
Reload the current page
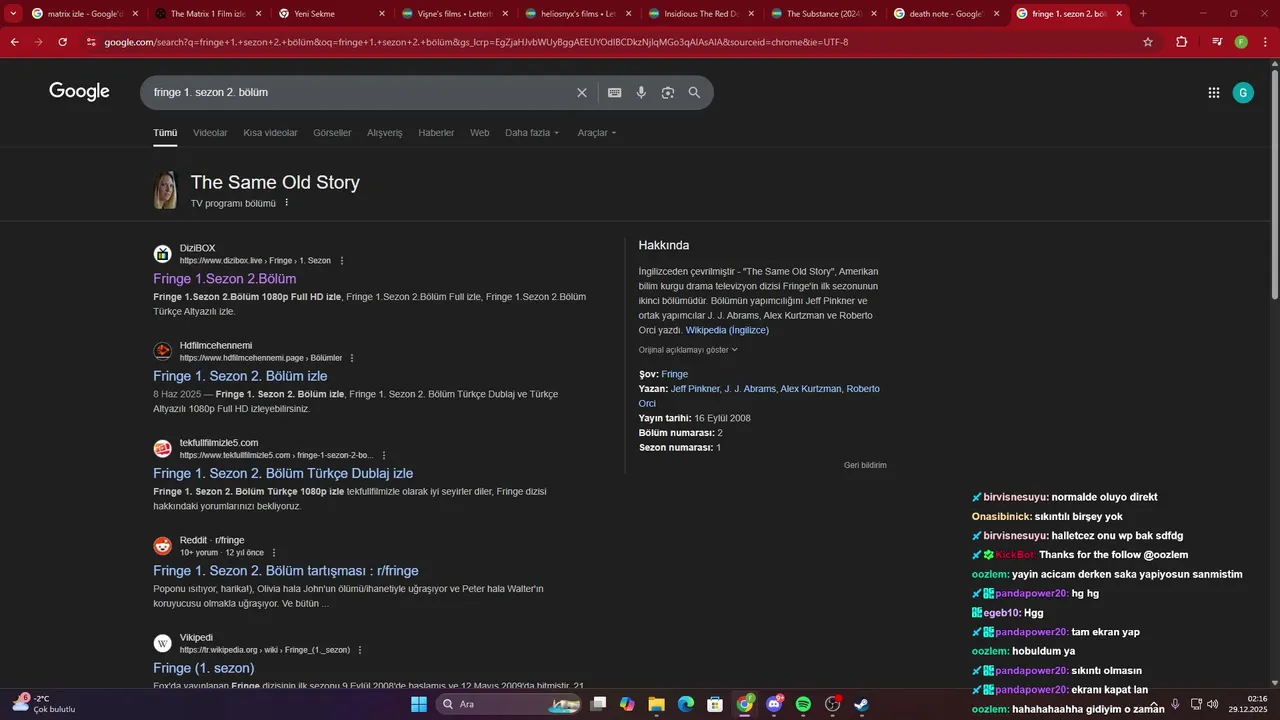(x=63, y=42)
